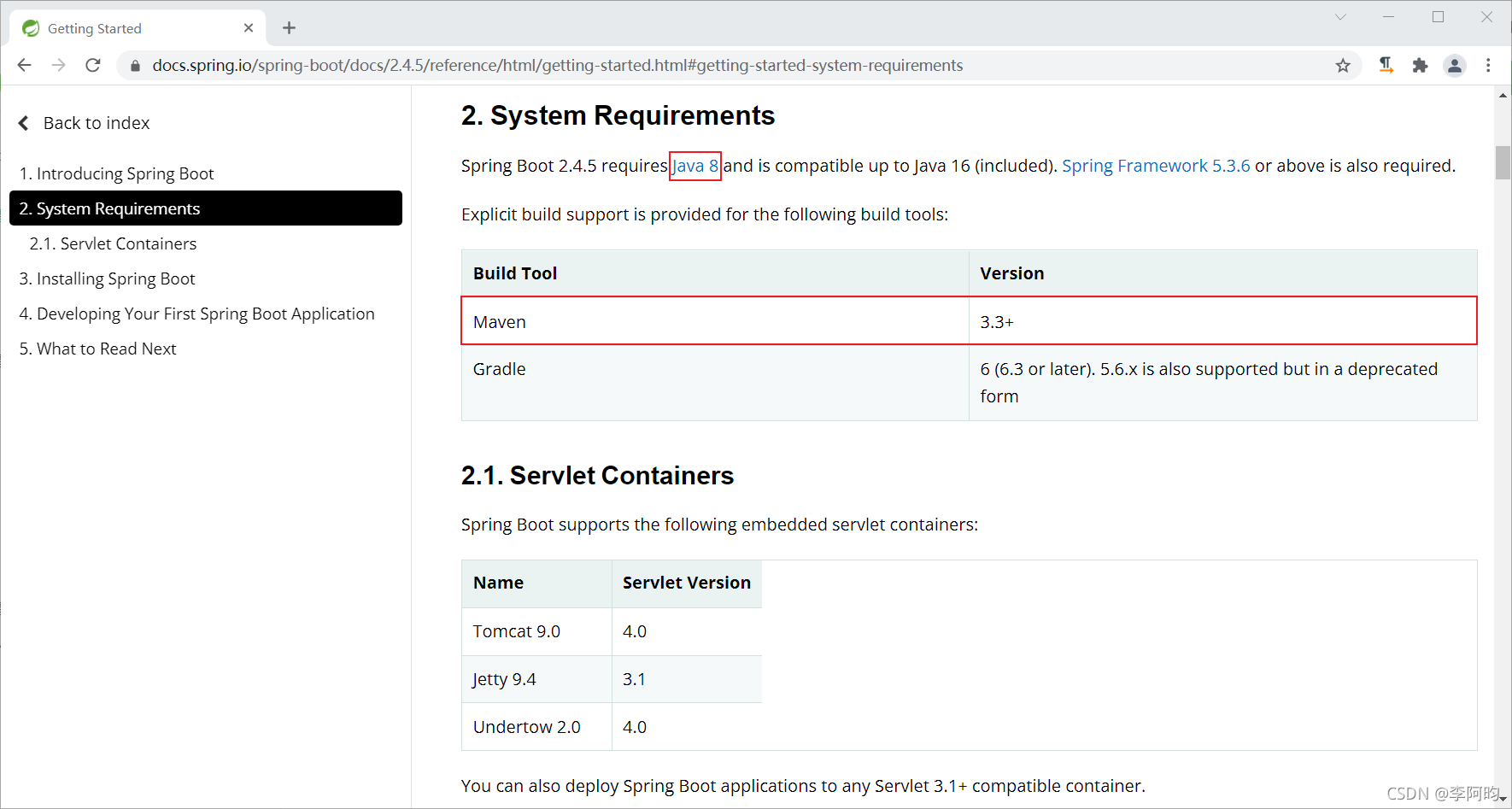Reload the current page
1512x809 pixels.
tap(93, 65)
